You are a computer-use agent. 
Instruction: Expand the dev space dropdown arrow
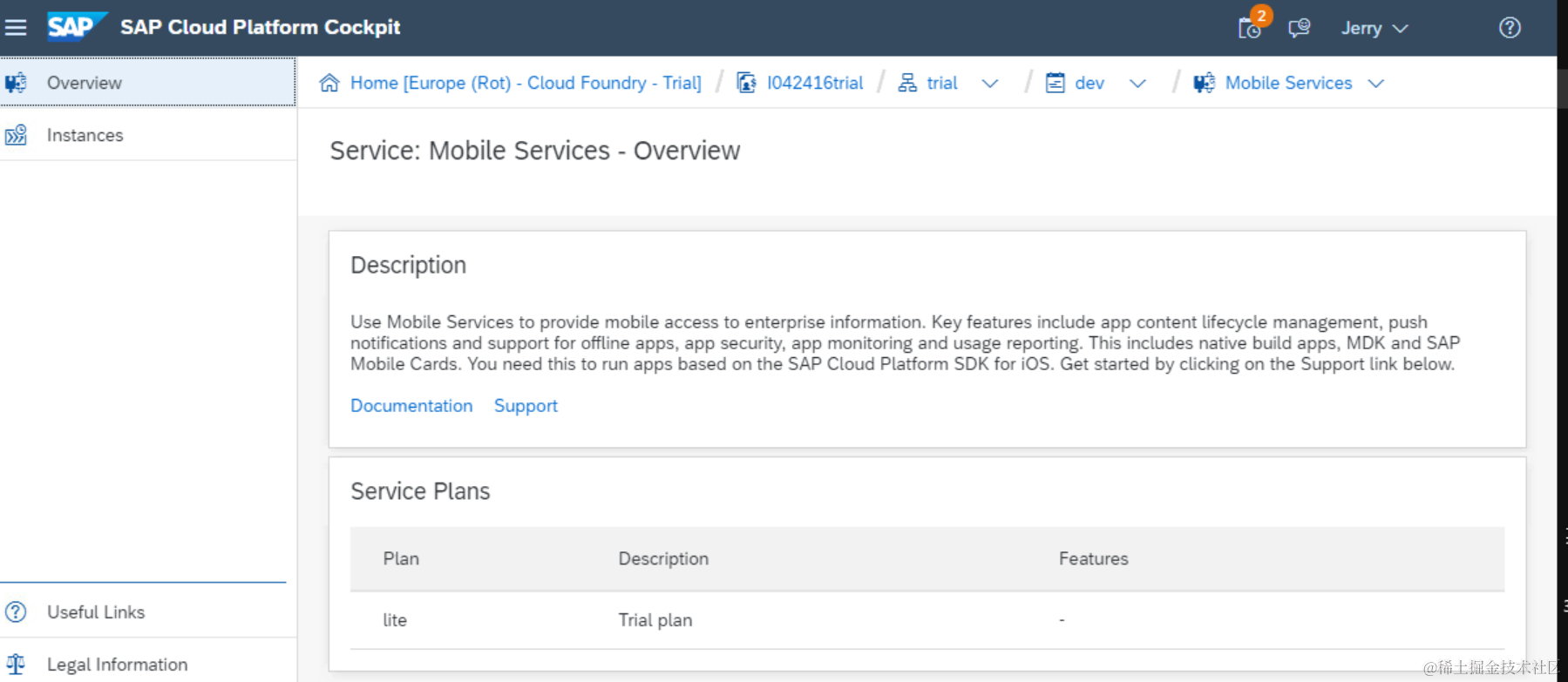click(1137, 84)
